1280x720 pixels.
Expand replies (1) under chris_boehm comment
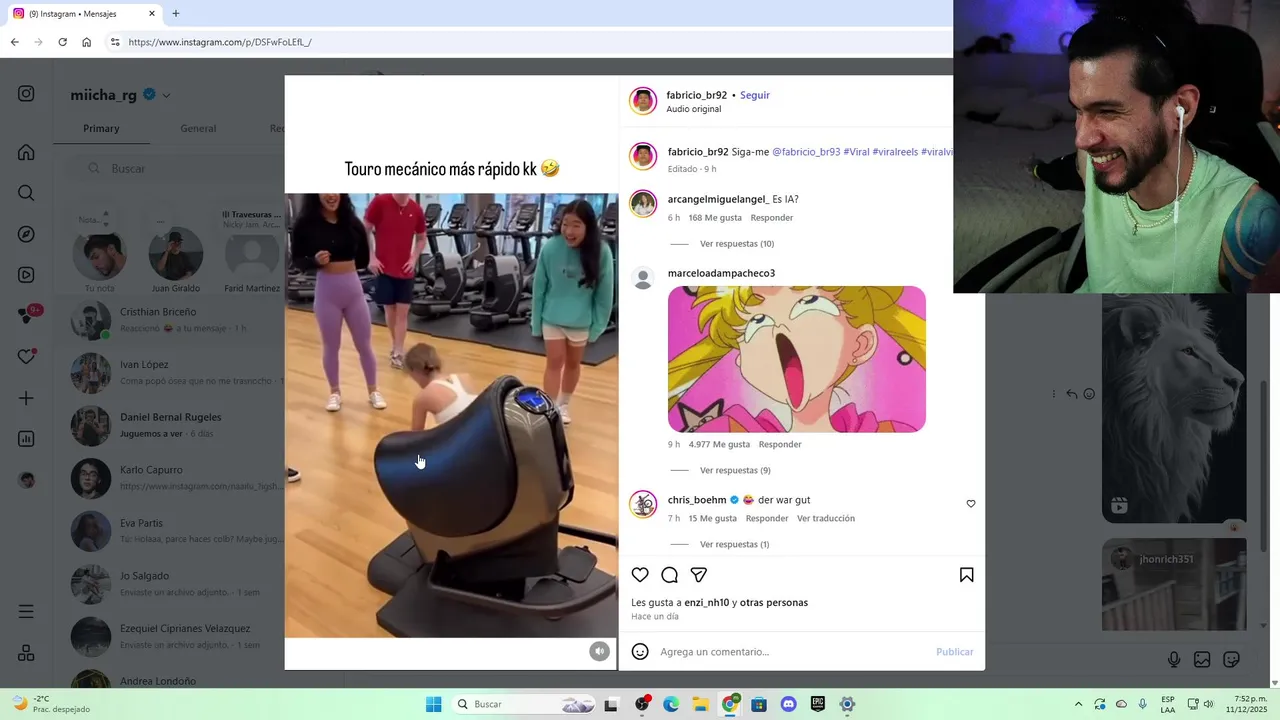[734, 545]
